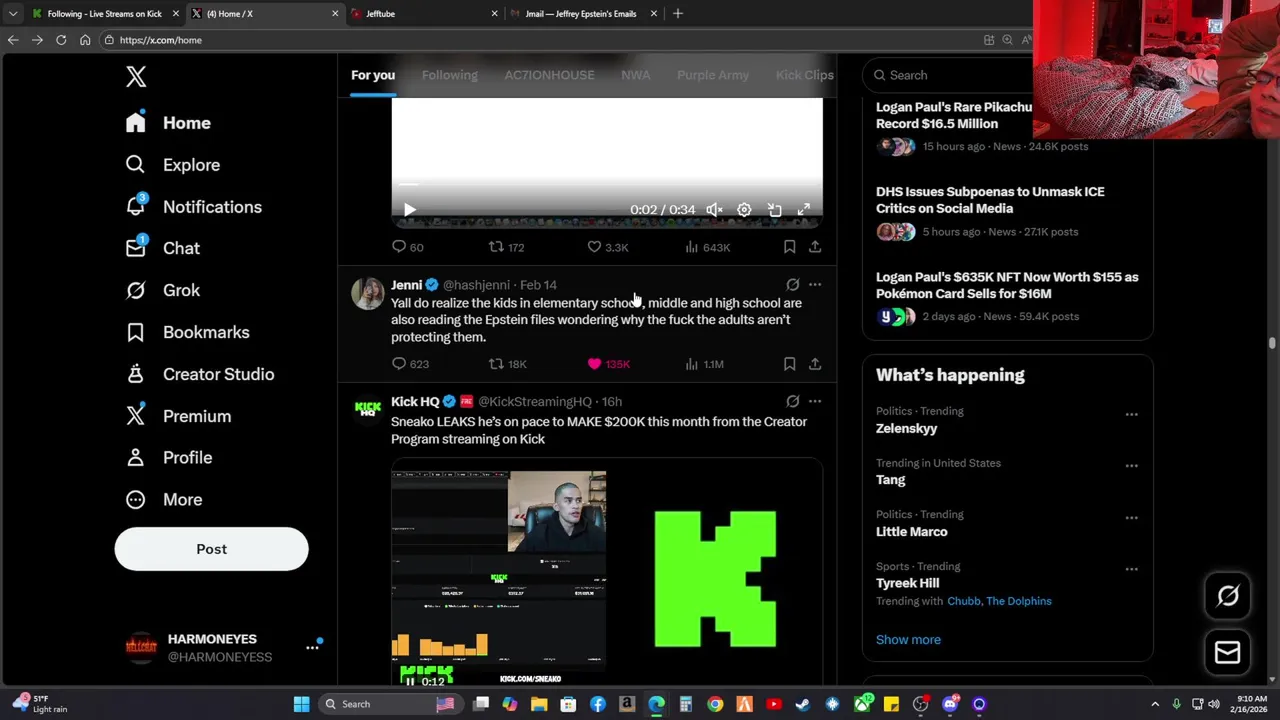1280x720 pixels.
Task: Share the top video post
Action: [815, 247]
